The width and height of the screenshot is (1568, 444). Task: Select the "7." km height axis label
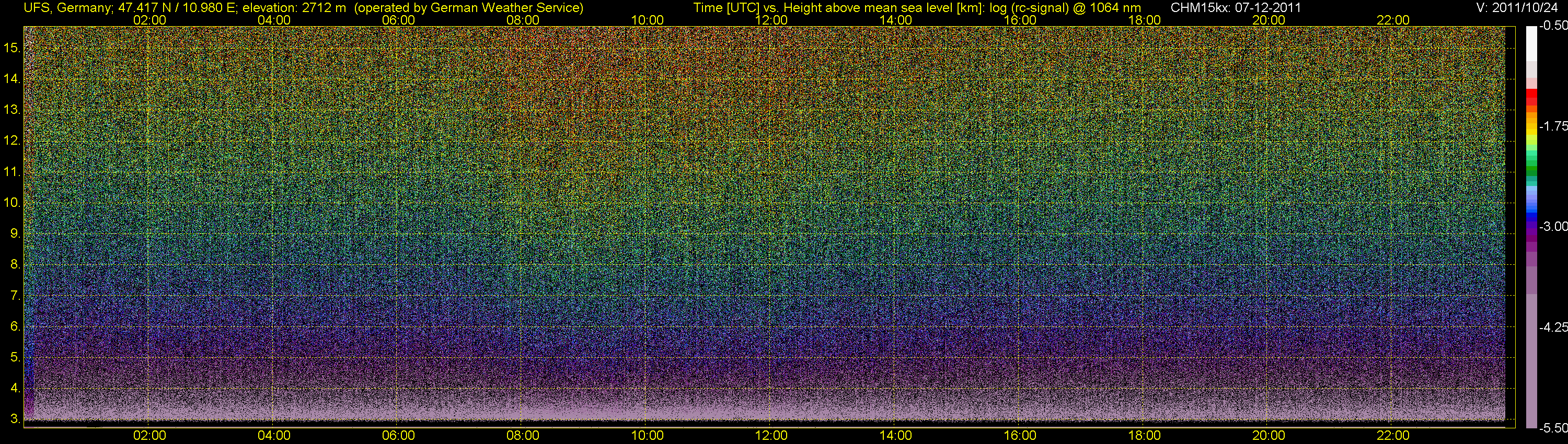click(x=15, y=296)
